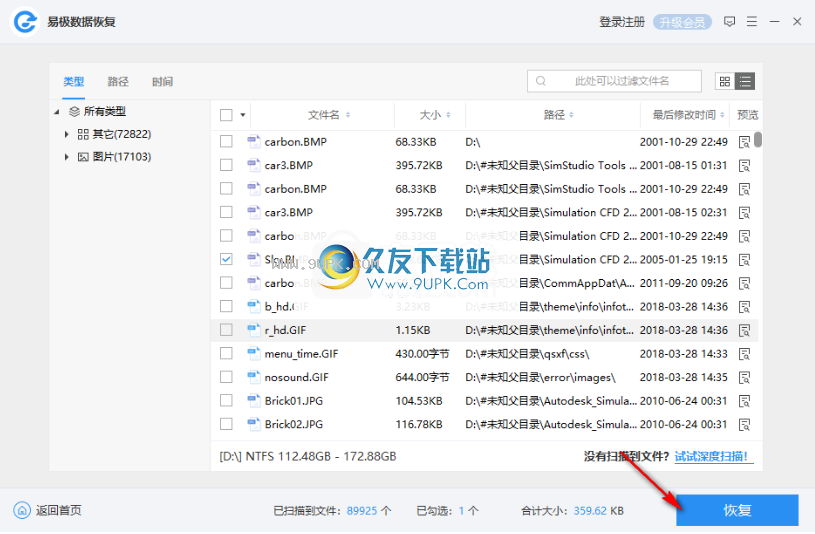815x534 pixels.
Task: Click the feedback message icon in title bar
Action: pos(729,22)
